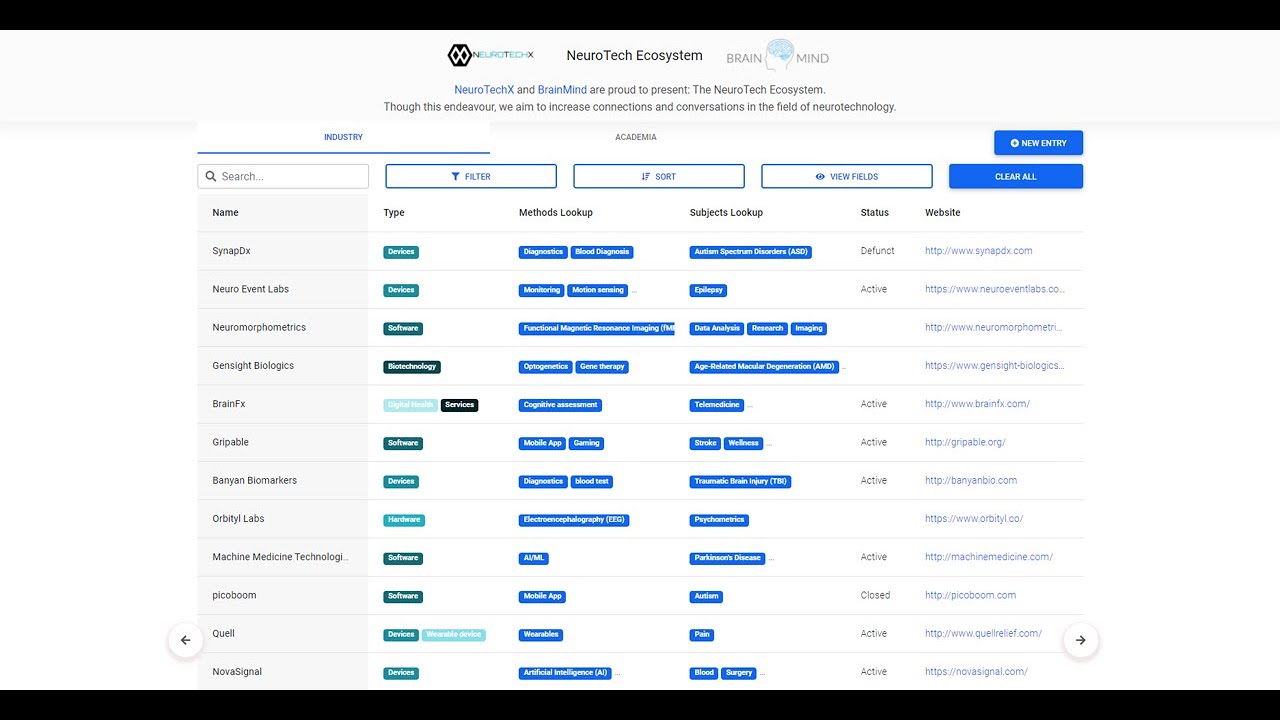This screenshot has height=720, width=1280.
Task: Open the quellrelief.com website link
Action: [984, 633]
